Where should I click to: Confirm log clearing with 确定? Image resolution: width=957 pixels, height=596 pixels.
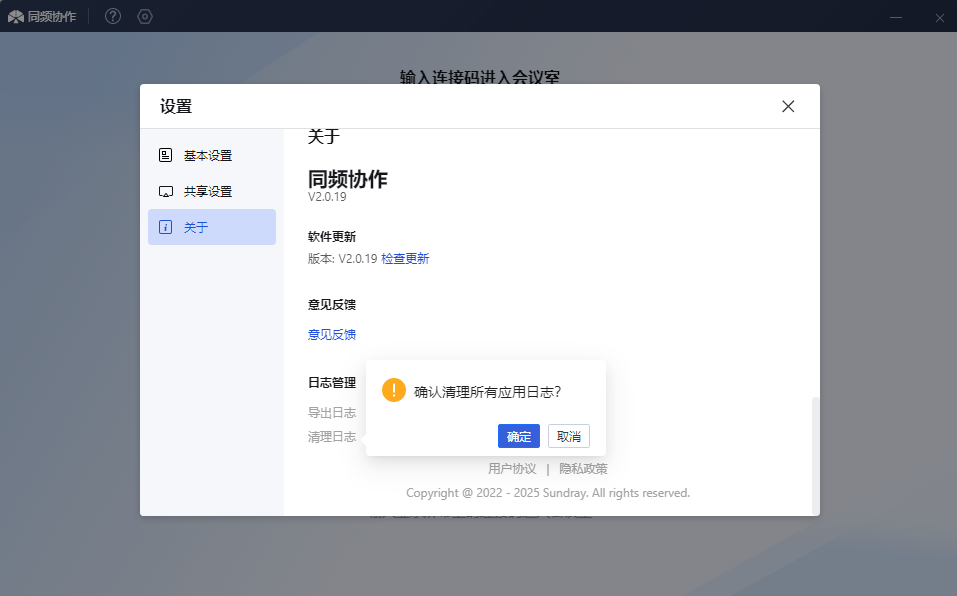click(518, 436)
